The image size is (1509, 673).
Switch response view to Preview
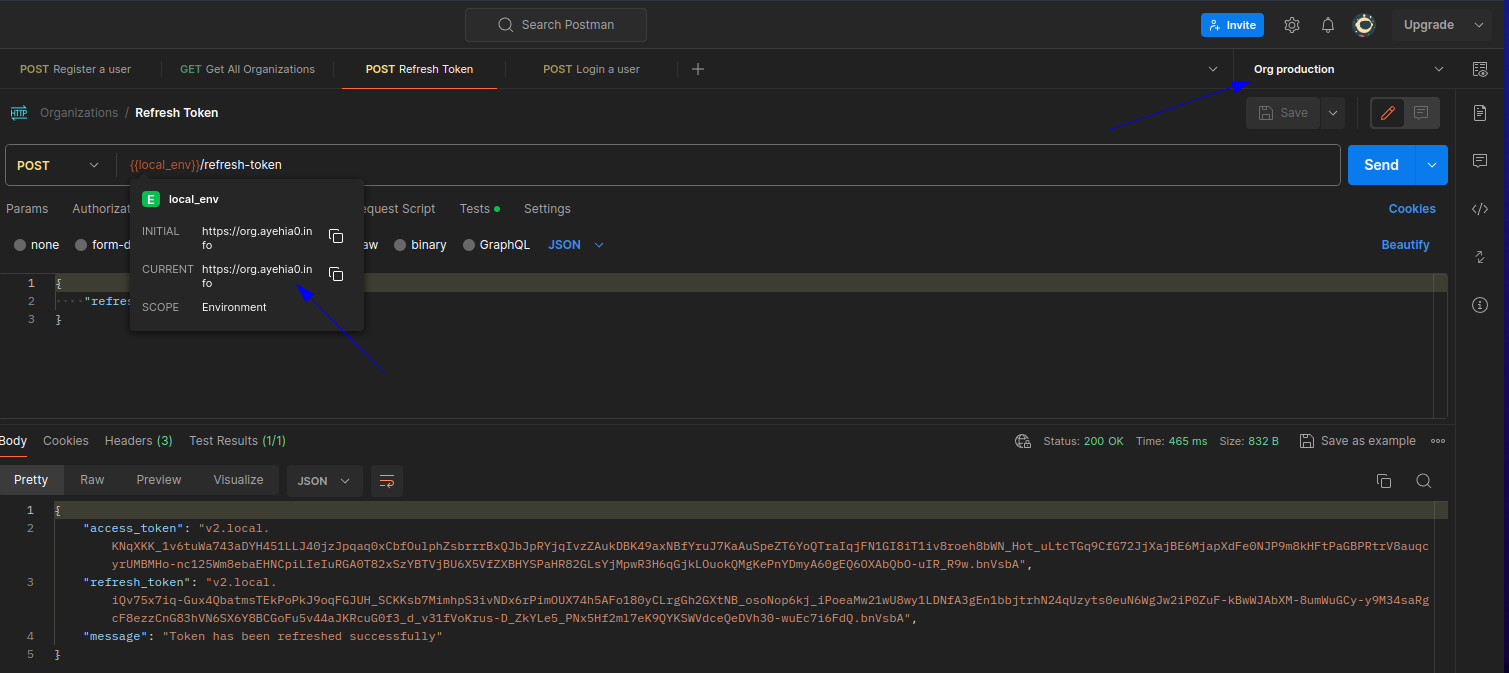[159, 480]
